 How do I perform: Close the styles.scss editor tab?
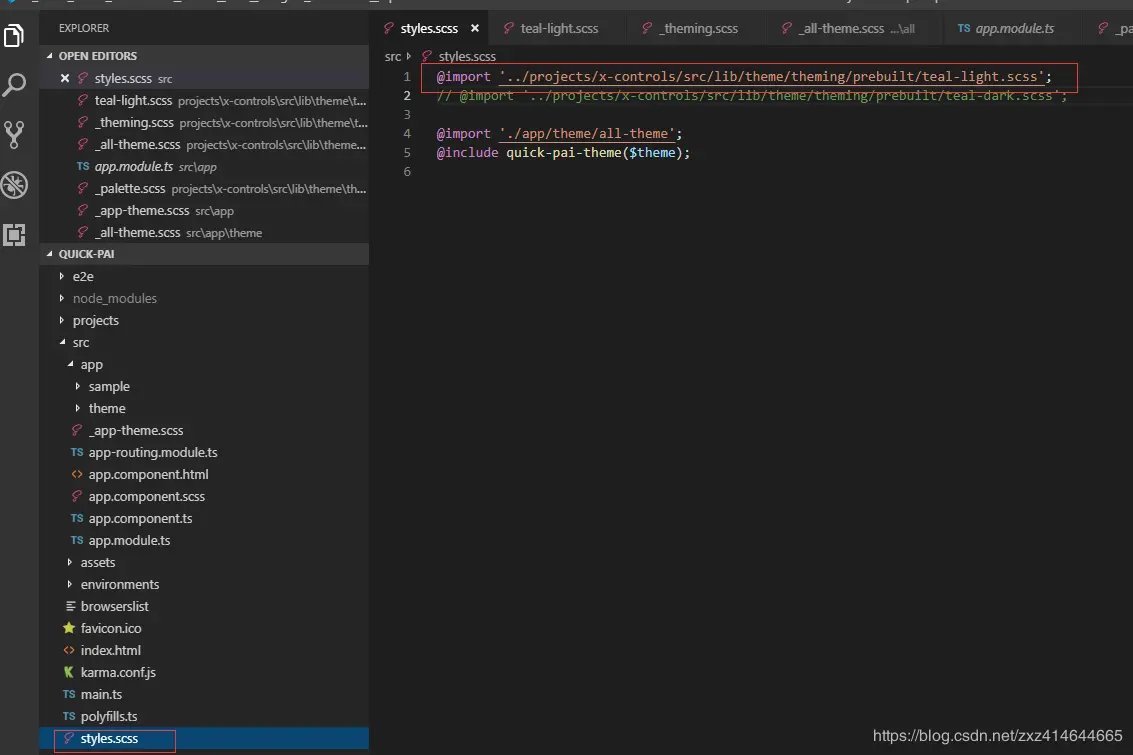click(x=475, y=29)
